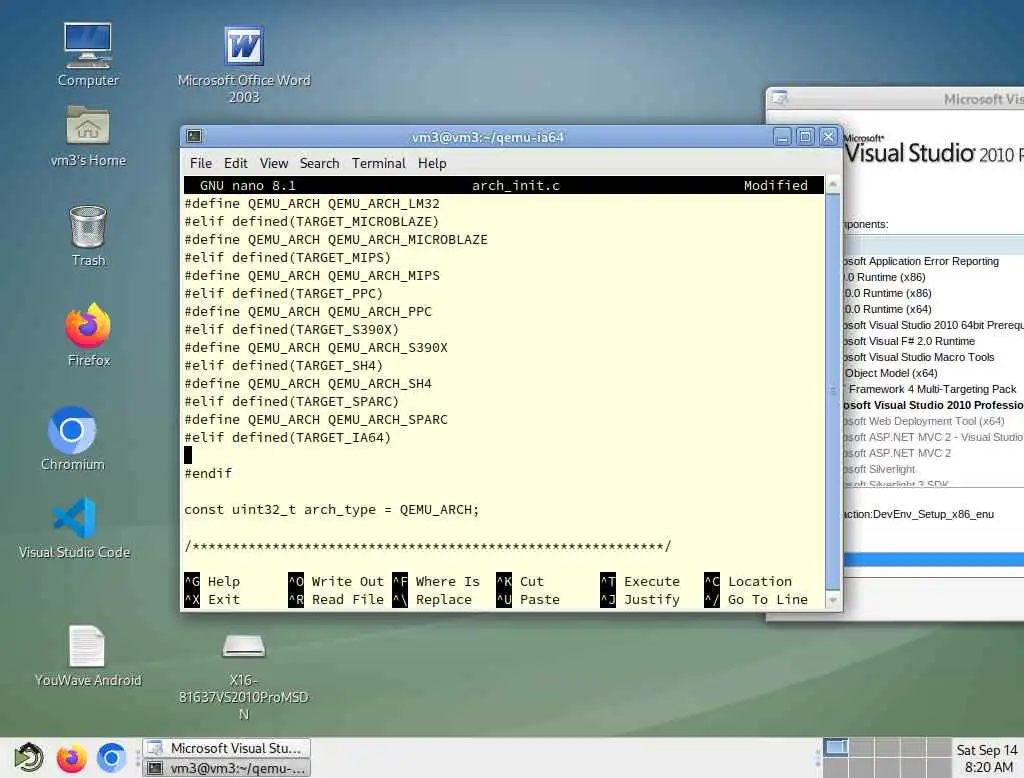Minimize the terminal window
Screen dimensions: 1024x778
(x=782, y=137)
